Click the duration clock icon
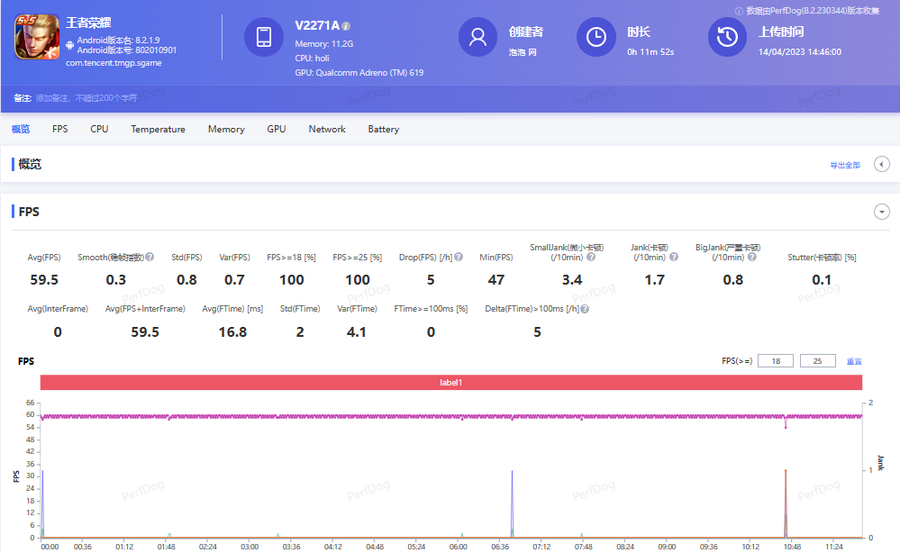900x553 pixels. [x=596, y=37]
